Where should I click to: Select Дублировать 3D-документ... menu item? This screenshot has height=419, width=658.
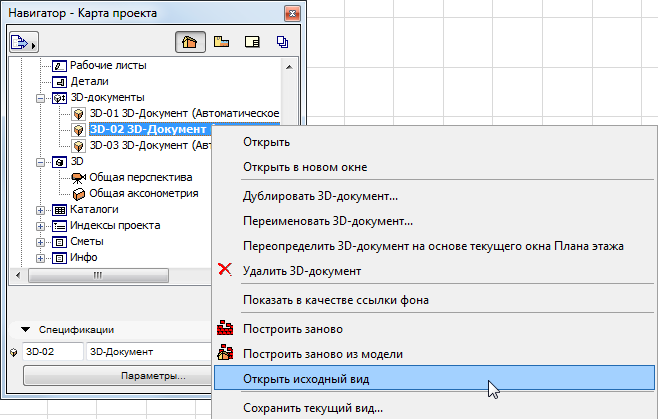coord(434,196)
